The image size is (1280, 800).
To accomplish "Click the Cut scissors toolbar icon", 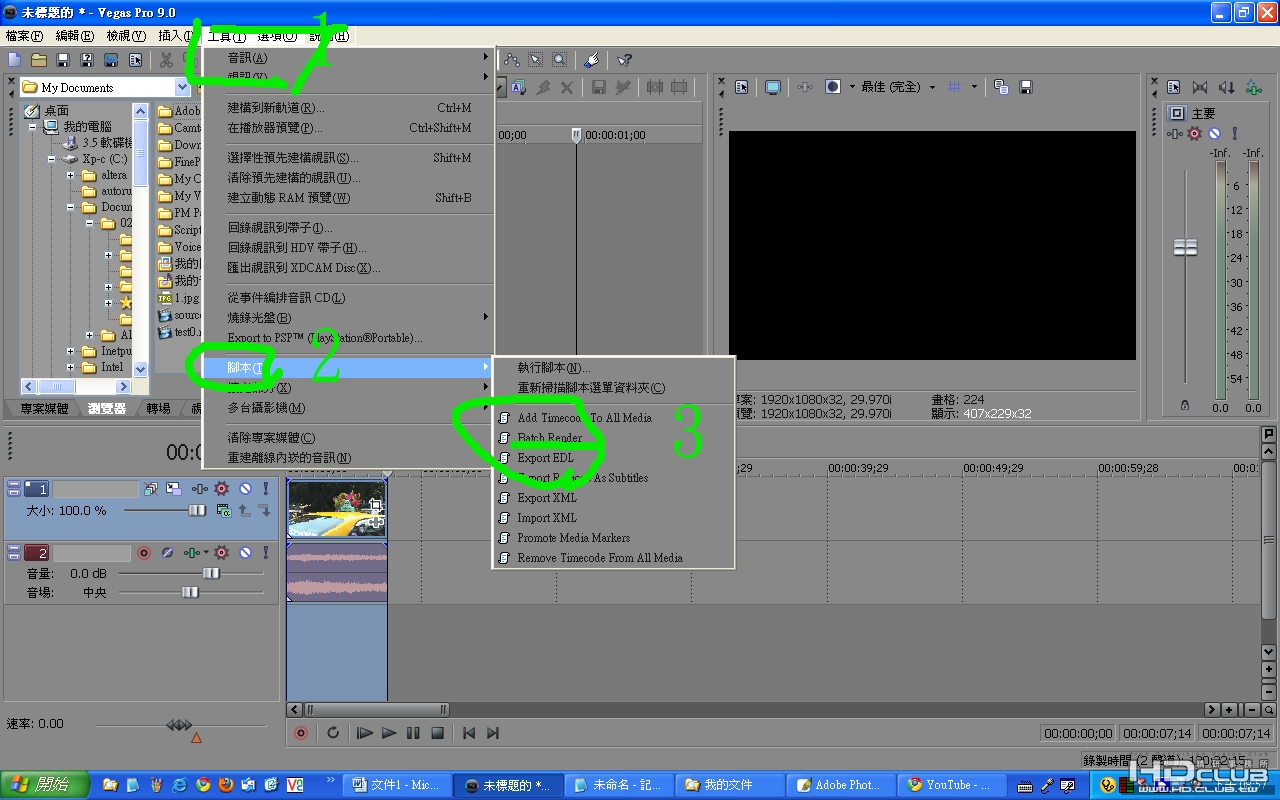I will tap(166, 61).
